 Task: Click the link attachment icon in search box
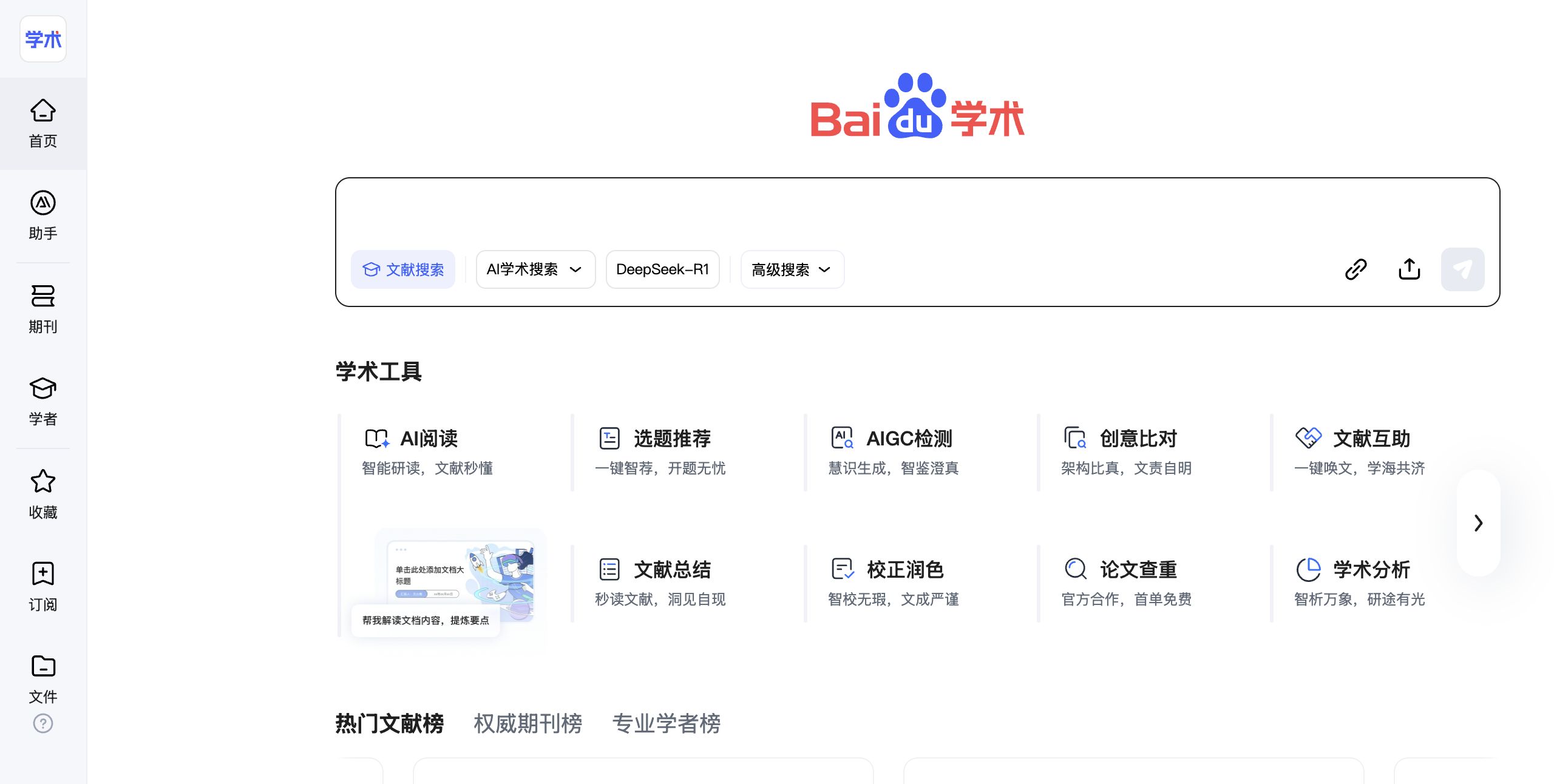1356,269
